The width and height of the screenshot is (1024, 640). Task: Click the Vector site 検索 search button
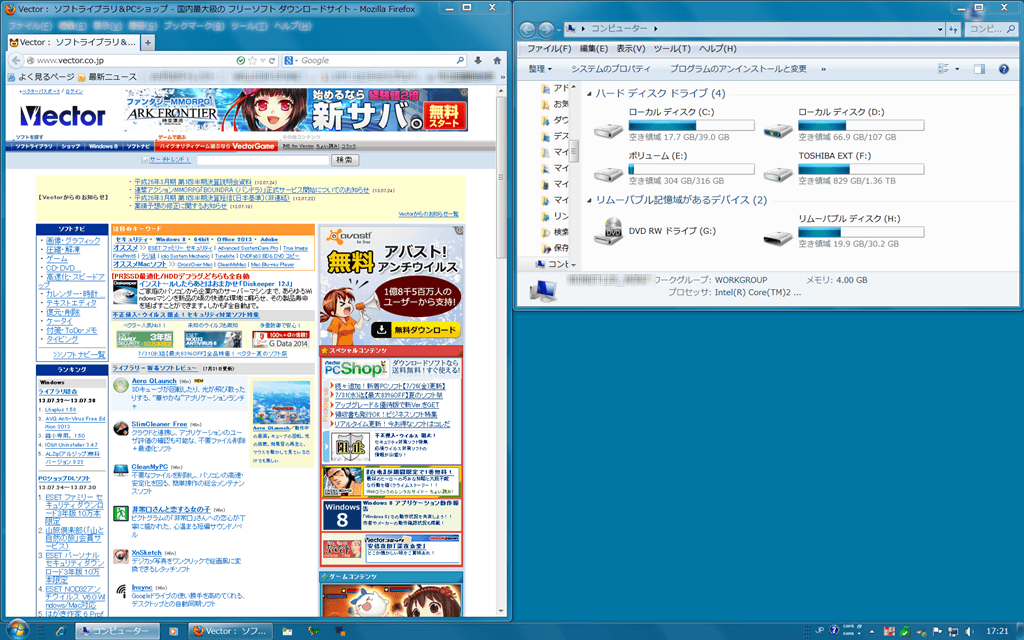tap(344, 159)
